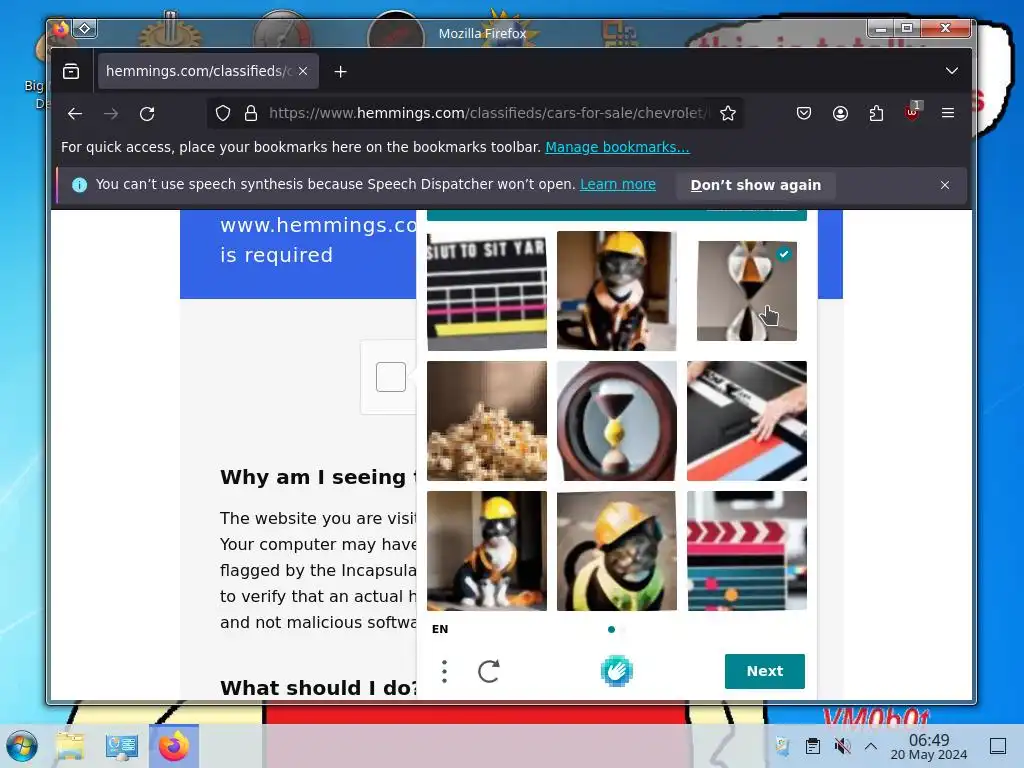Open the tracking protection shield icon
This screenshot has height=768, width=1024.
click(223, 114)
